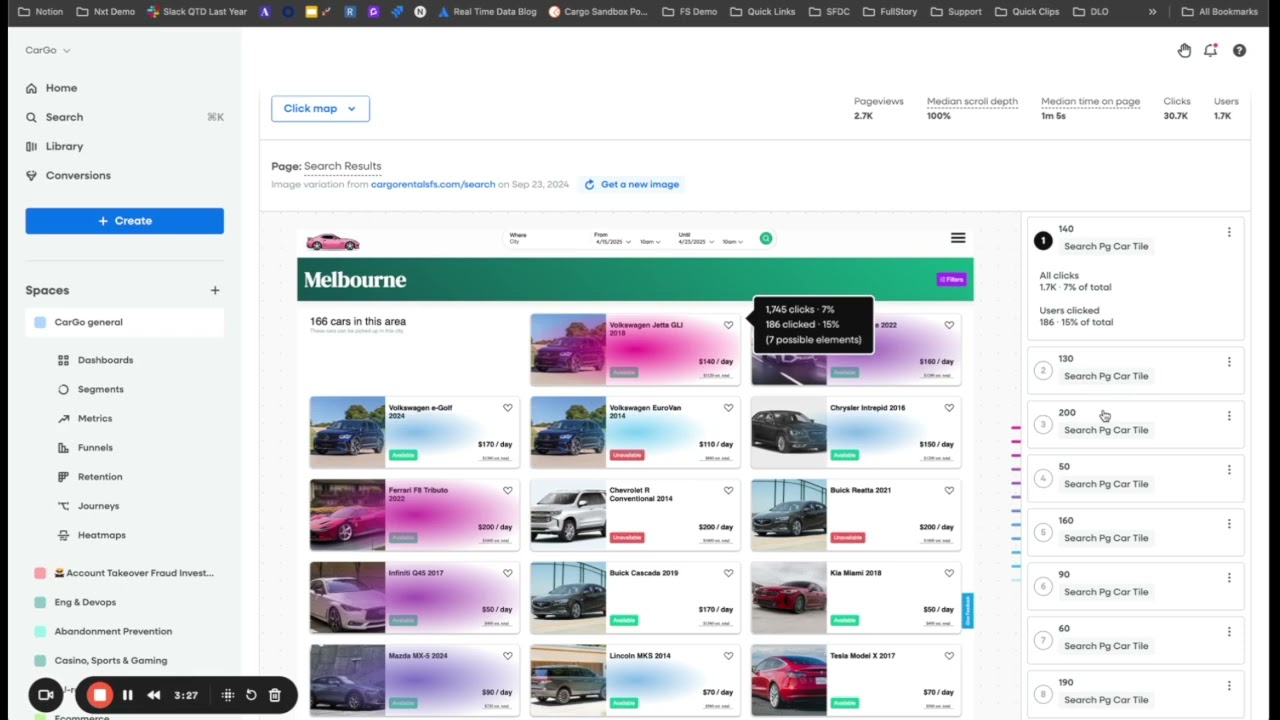Click the blue Create button
This screenshot has height=720, width=1280.
tap(125, 221)
